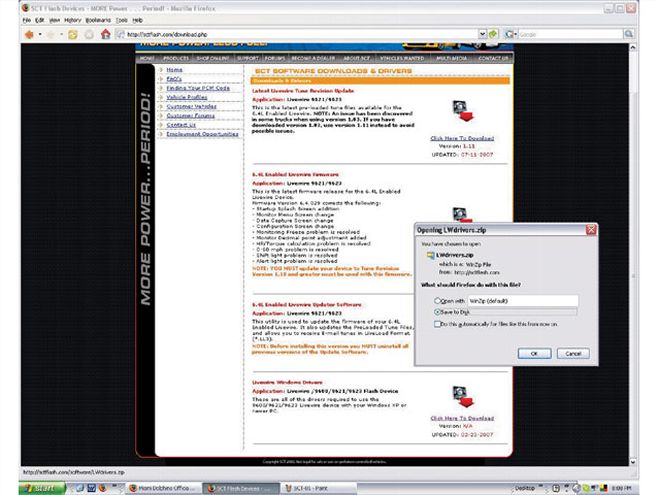Open the Help menu
660x495 pixels.
click(x=137, y=20)
